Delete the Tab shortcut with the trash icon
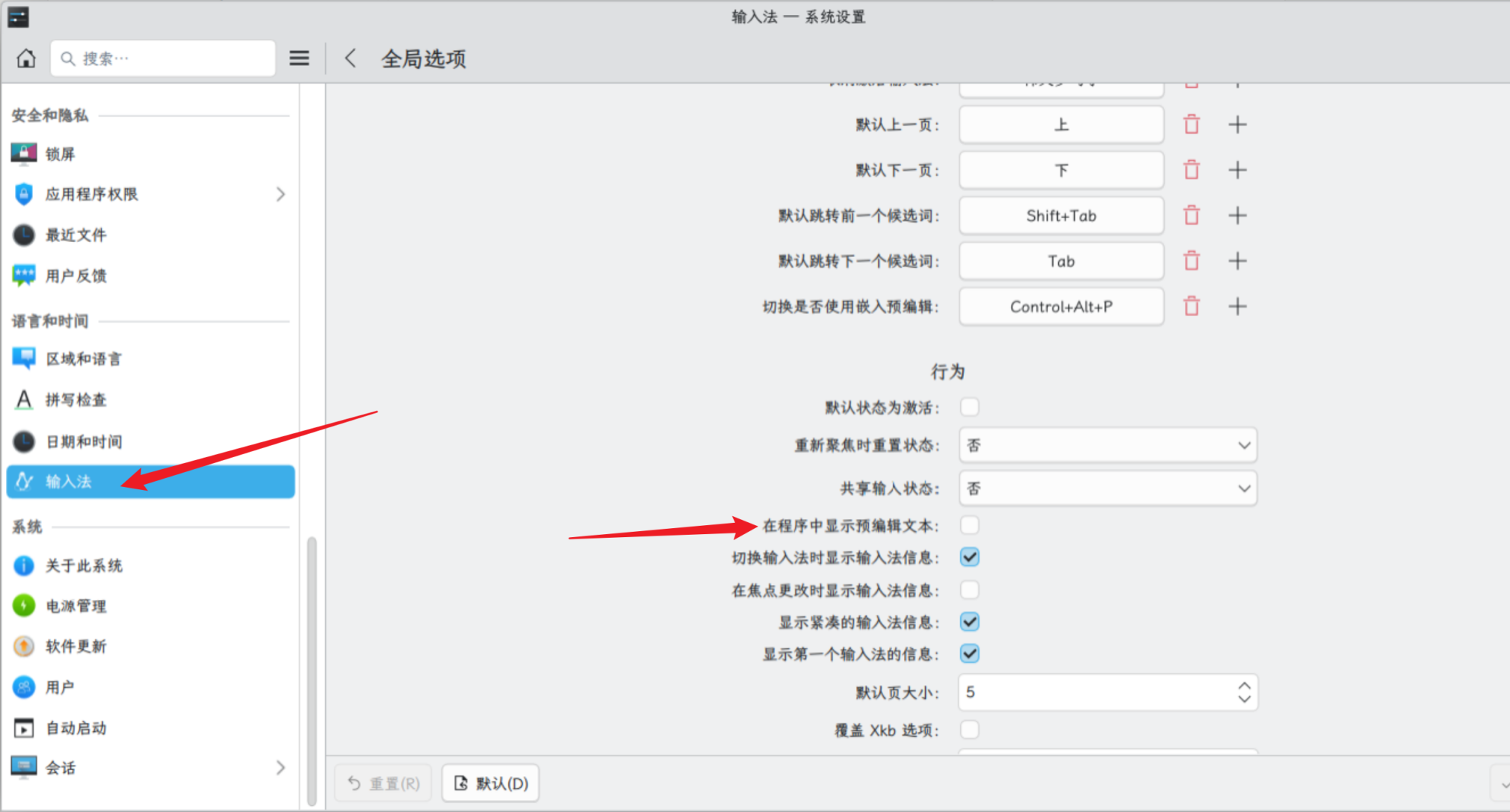The image size is (1510, 812). tap(1192, 261)
